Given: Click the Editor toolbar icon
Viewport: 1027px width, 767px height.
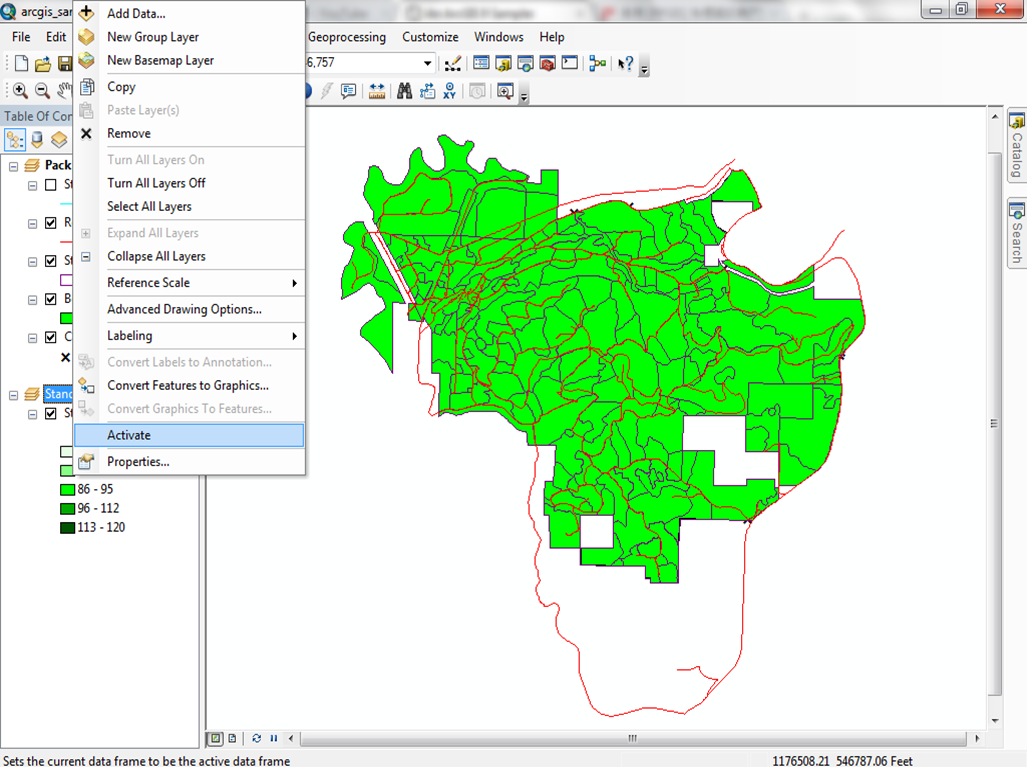Looking at the screenshot, I should (x=453, y=64).
